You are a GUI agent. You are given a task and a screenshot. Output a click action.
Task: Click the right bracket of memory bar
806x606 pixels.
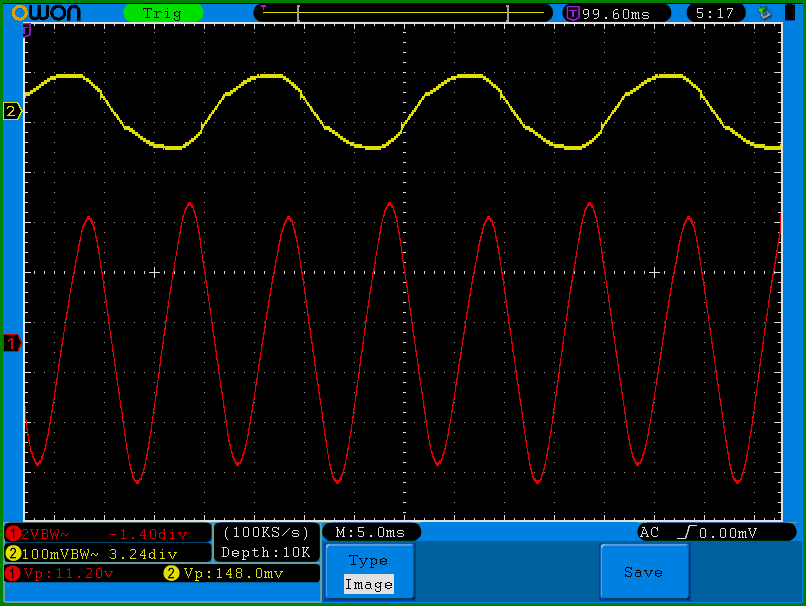(x=507, y=13)
